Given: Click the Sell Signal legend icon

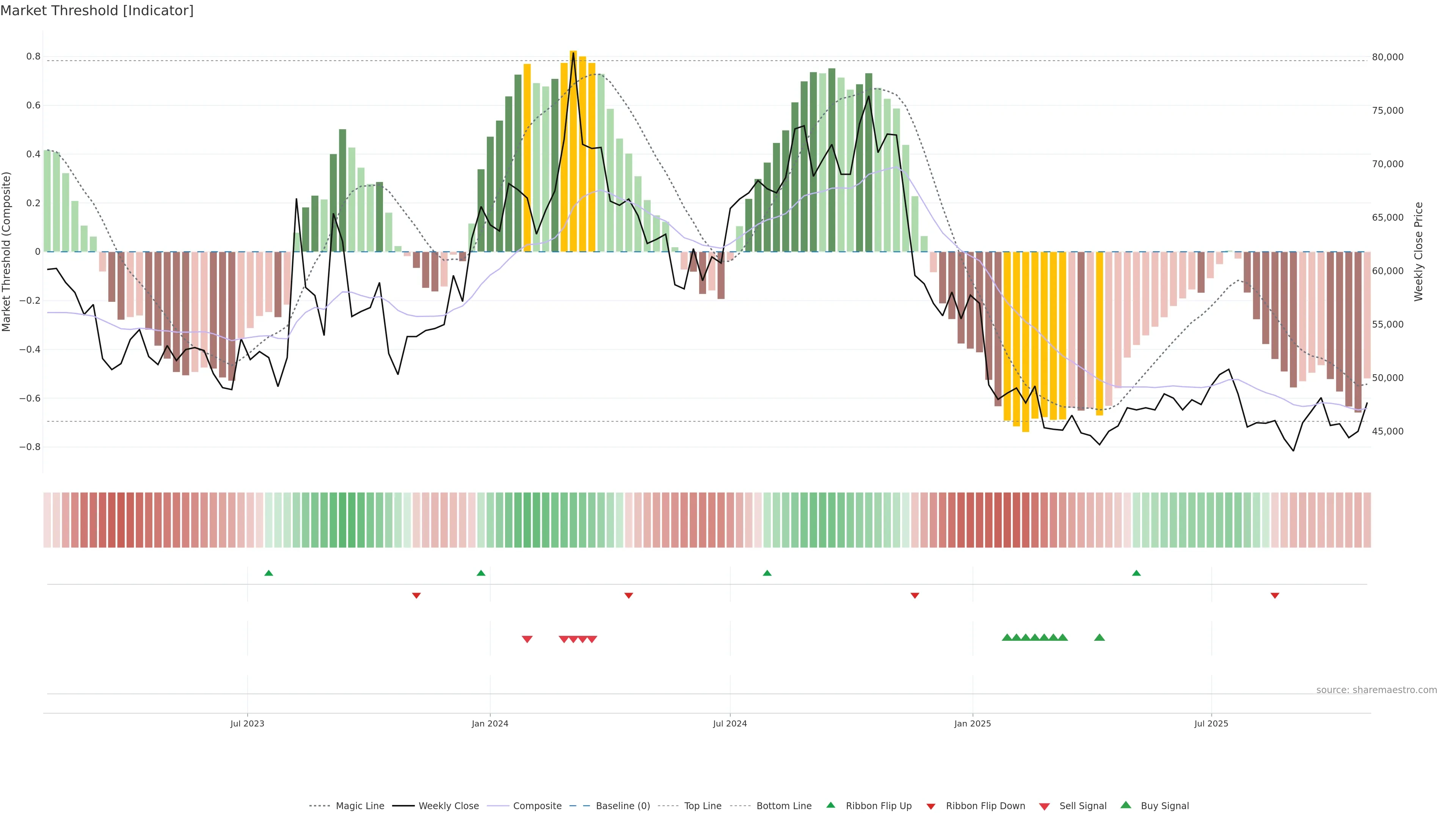Looking at the screenshot, I should point(1045,806).
